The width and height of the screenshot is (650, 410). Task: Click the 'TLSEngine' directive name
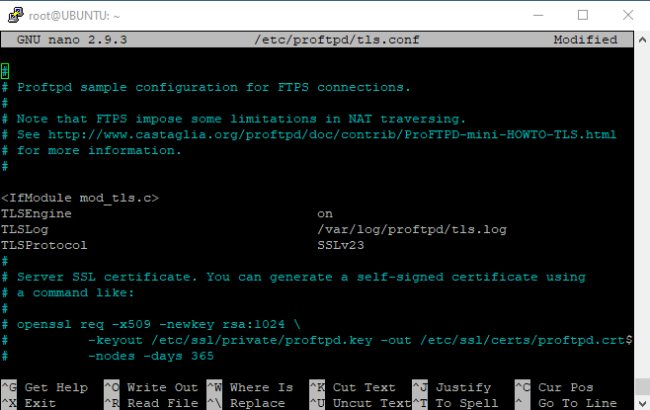point(36,214)
